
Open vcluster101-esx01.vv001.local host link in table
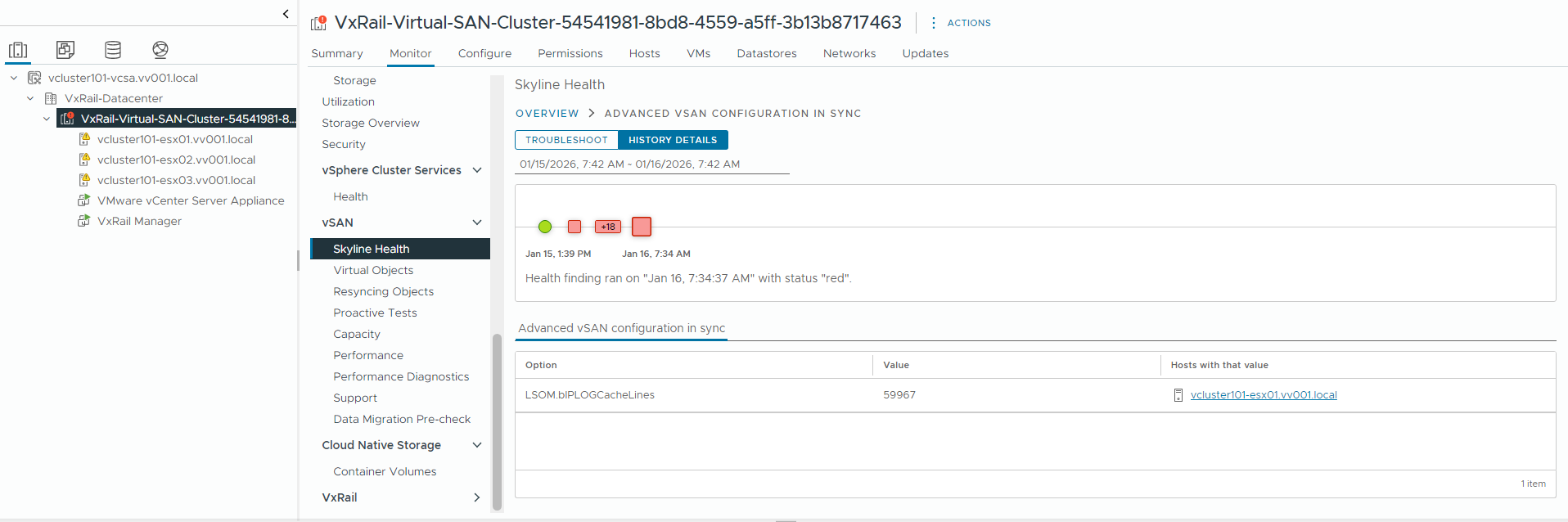point(1264,395)
